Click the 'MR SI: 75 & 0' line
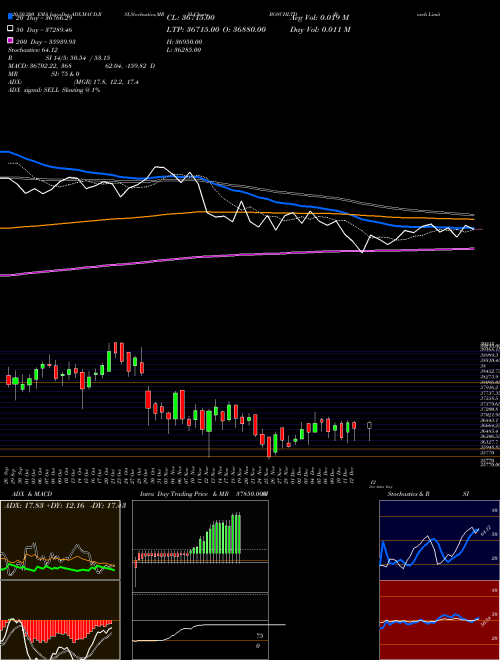Image resolution: width=500 pixels, height=660 pixels. [44, 74]
